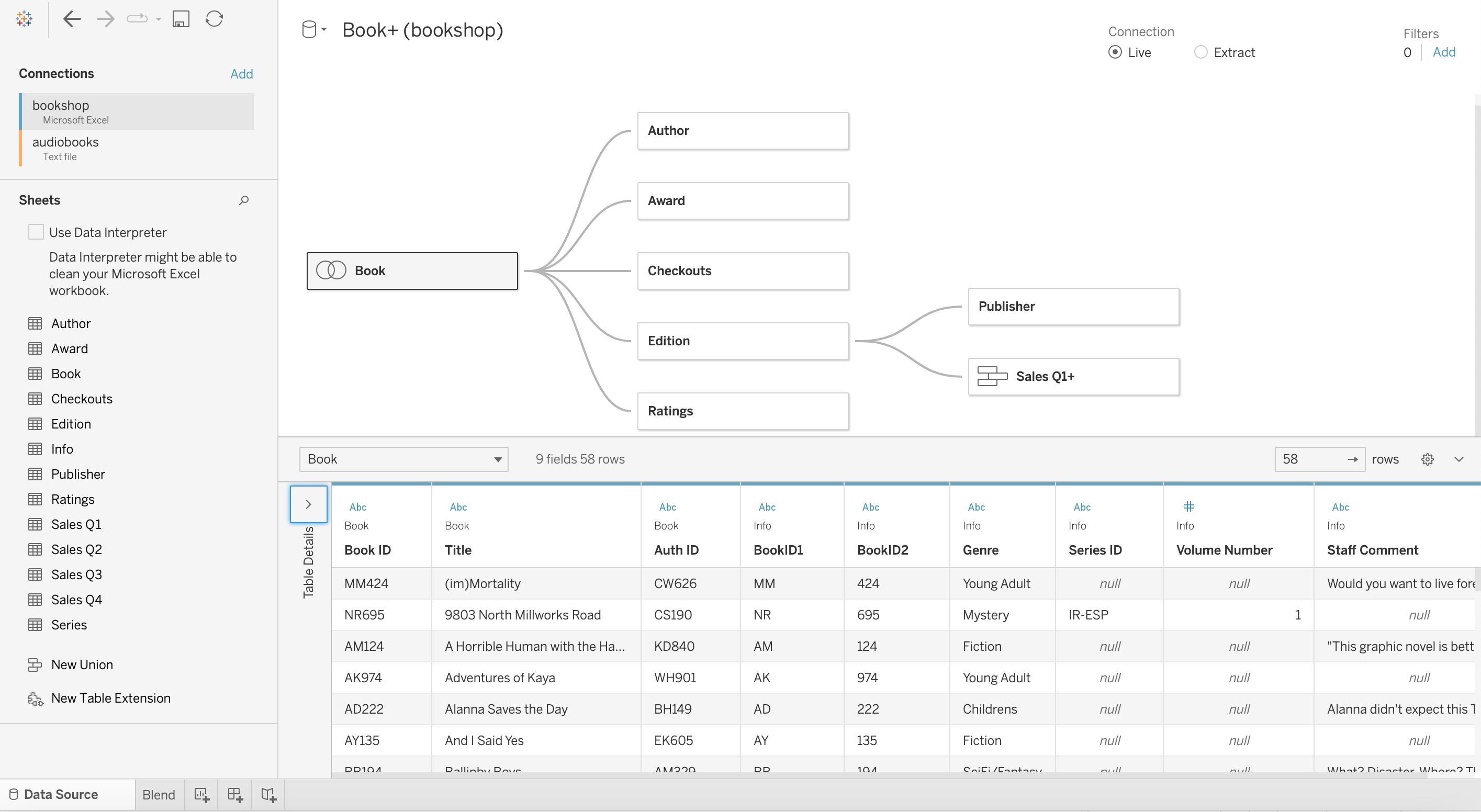Image resolution: width=1481 pixels, height=812 pixels.
Task: Click Add under Filters
Action: [1444, 52]
